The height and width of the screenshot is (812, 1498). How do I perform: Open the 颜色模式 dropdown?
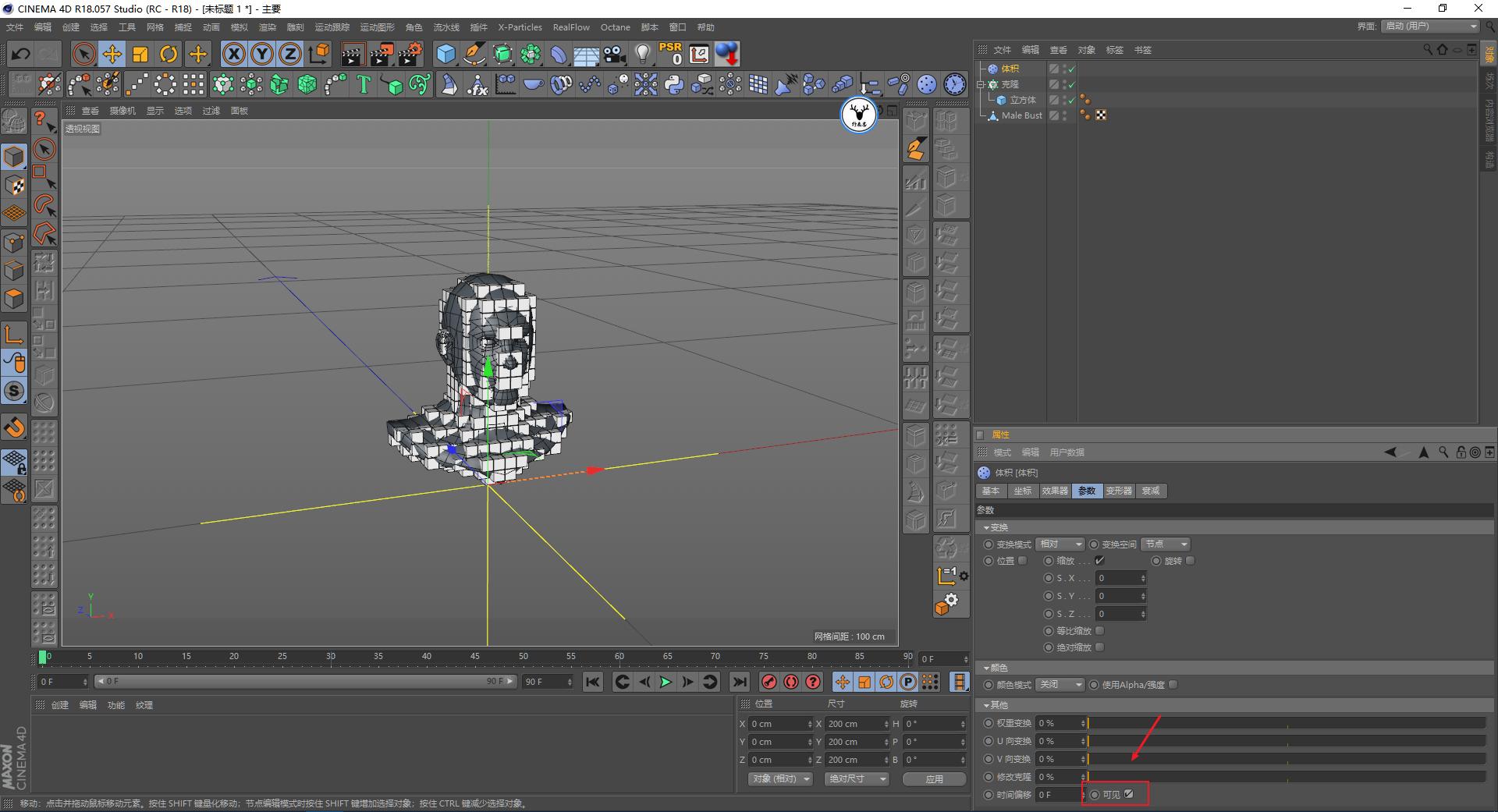coord(1060,684)
